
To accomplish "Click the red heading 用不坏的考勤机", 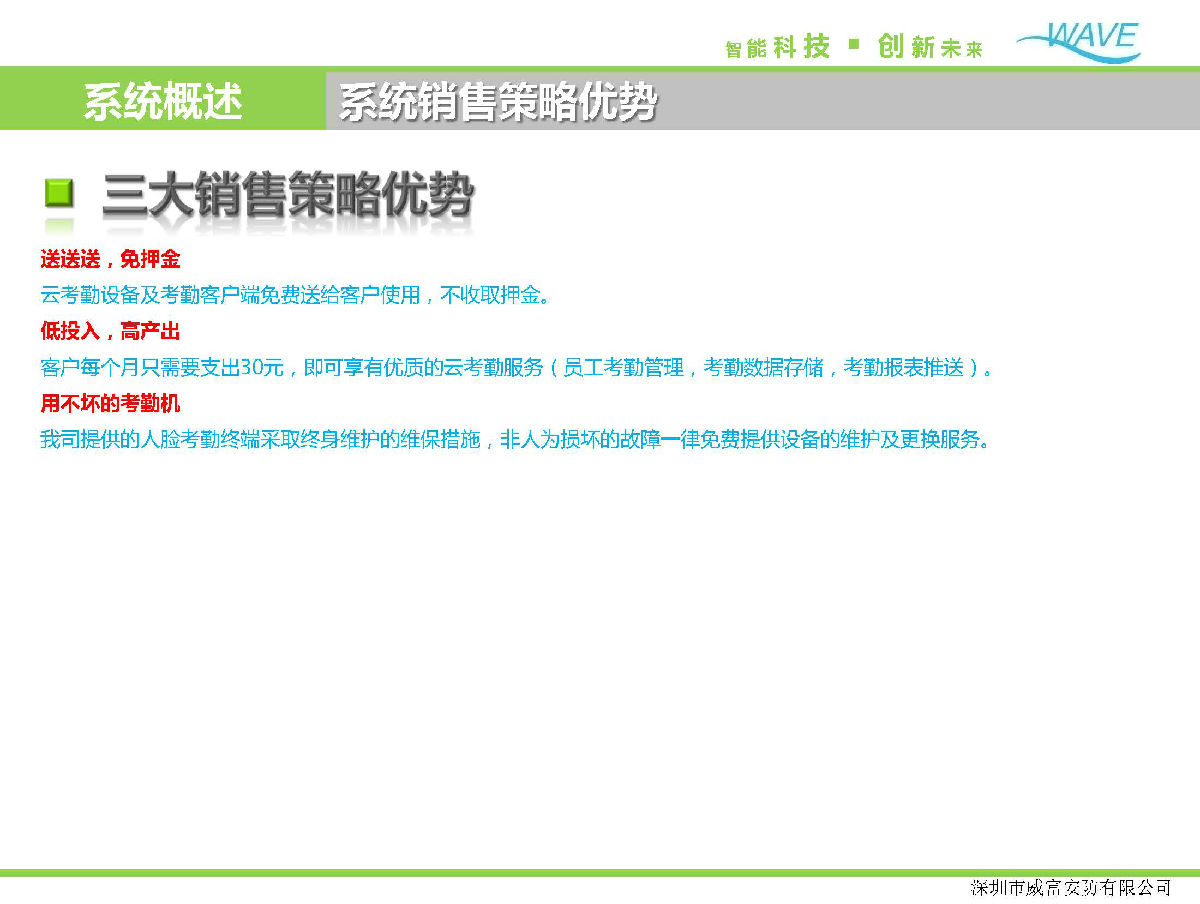I will [110, 403].
